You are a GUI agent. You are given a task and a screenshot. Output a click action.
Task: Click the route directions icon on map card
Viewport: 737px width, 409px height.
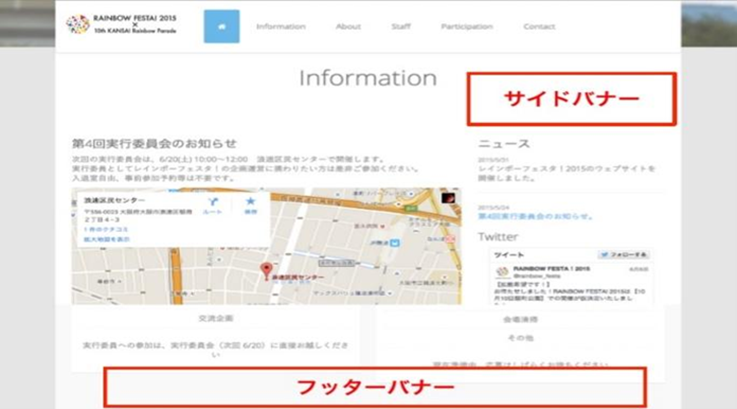(212, 204)
